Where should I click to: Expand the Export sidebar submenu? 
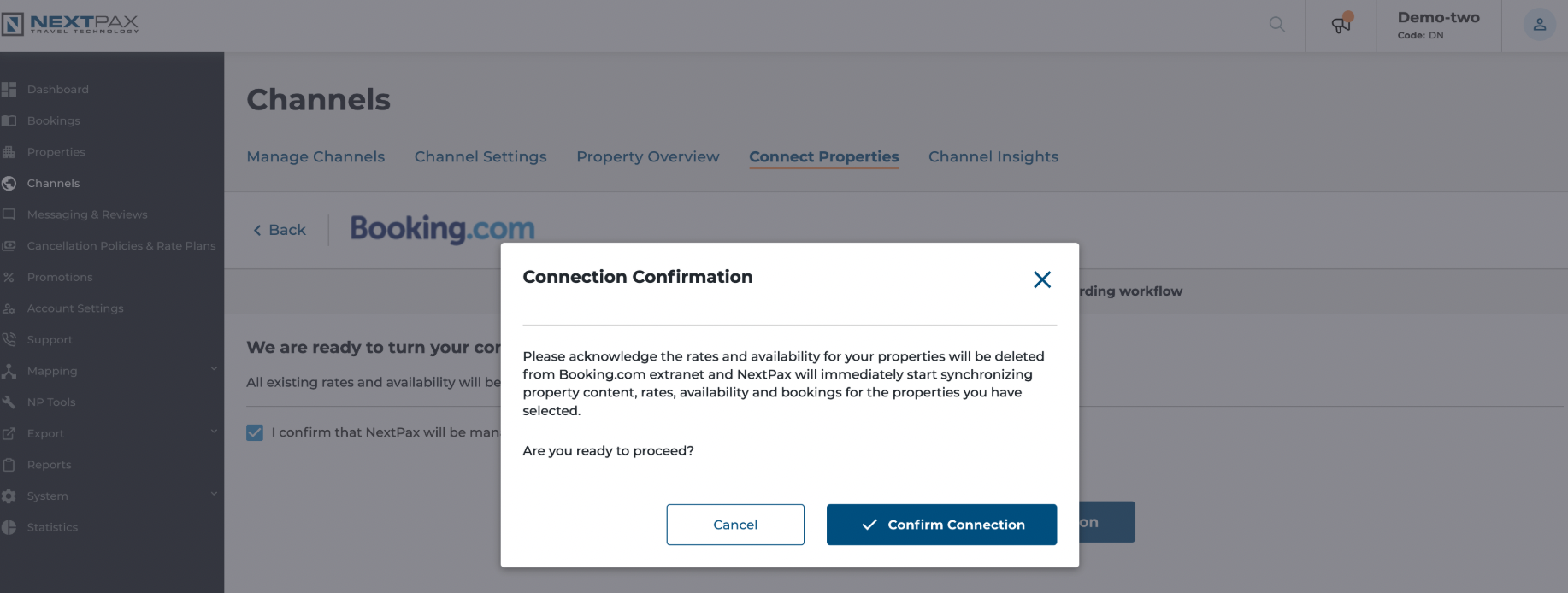point(214,432)
